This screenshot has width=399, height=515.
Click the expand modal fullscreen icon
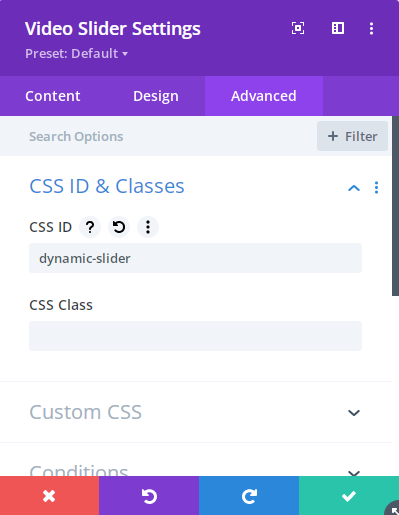point(298,28)
